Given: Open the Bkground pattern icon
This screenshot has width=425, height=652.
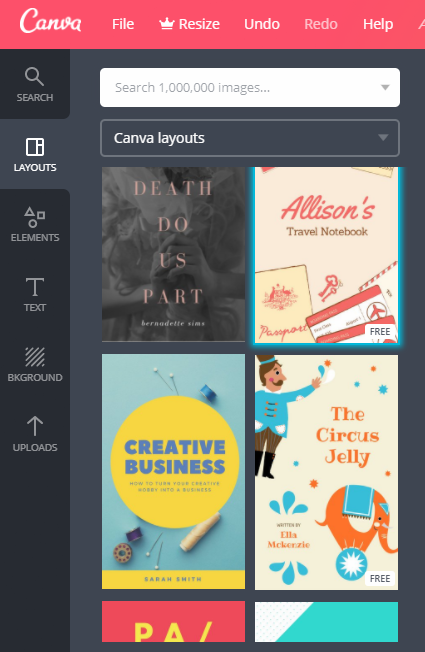Looking at the screenshot, I should pos(35,357).
